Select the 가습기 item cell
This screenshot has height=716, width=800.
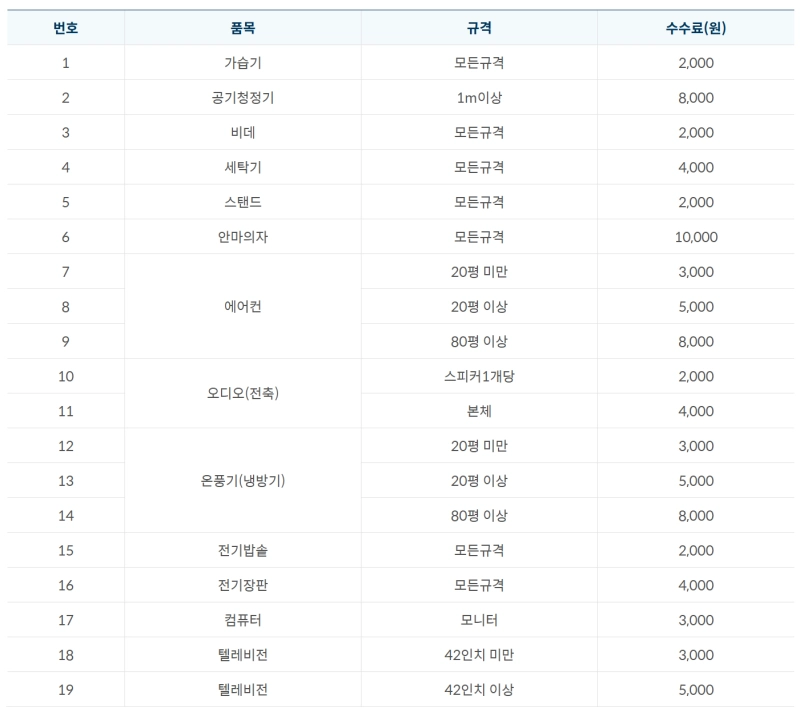[x=242, y=63]
